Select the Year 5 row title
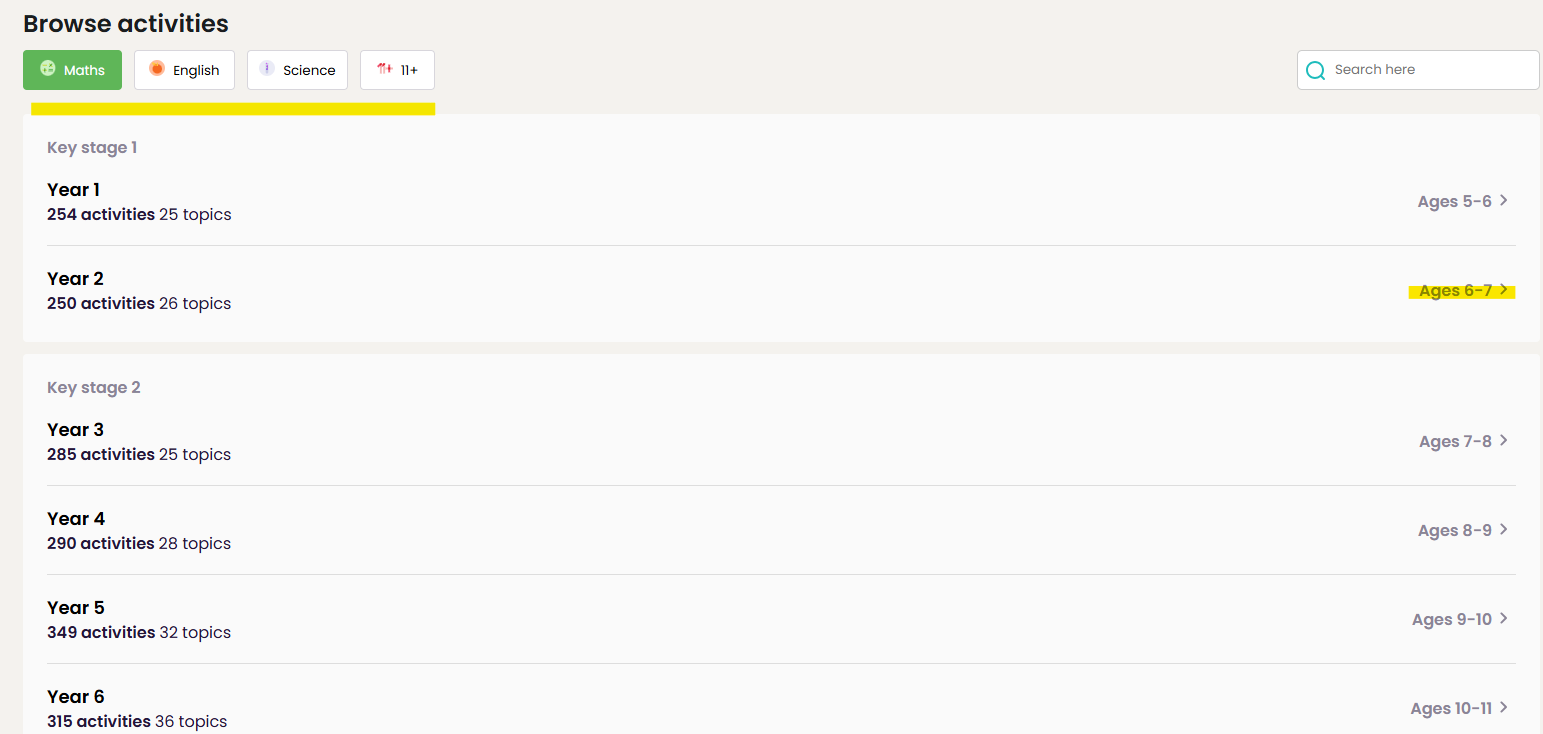Viewport: 1543px width, 734px height. click(76, 608)
